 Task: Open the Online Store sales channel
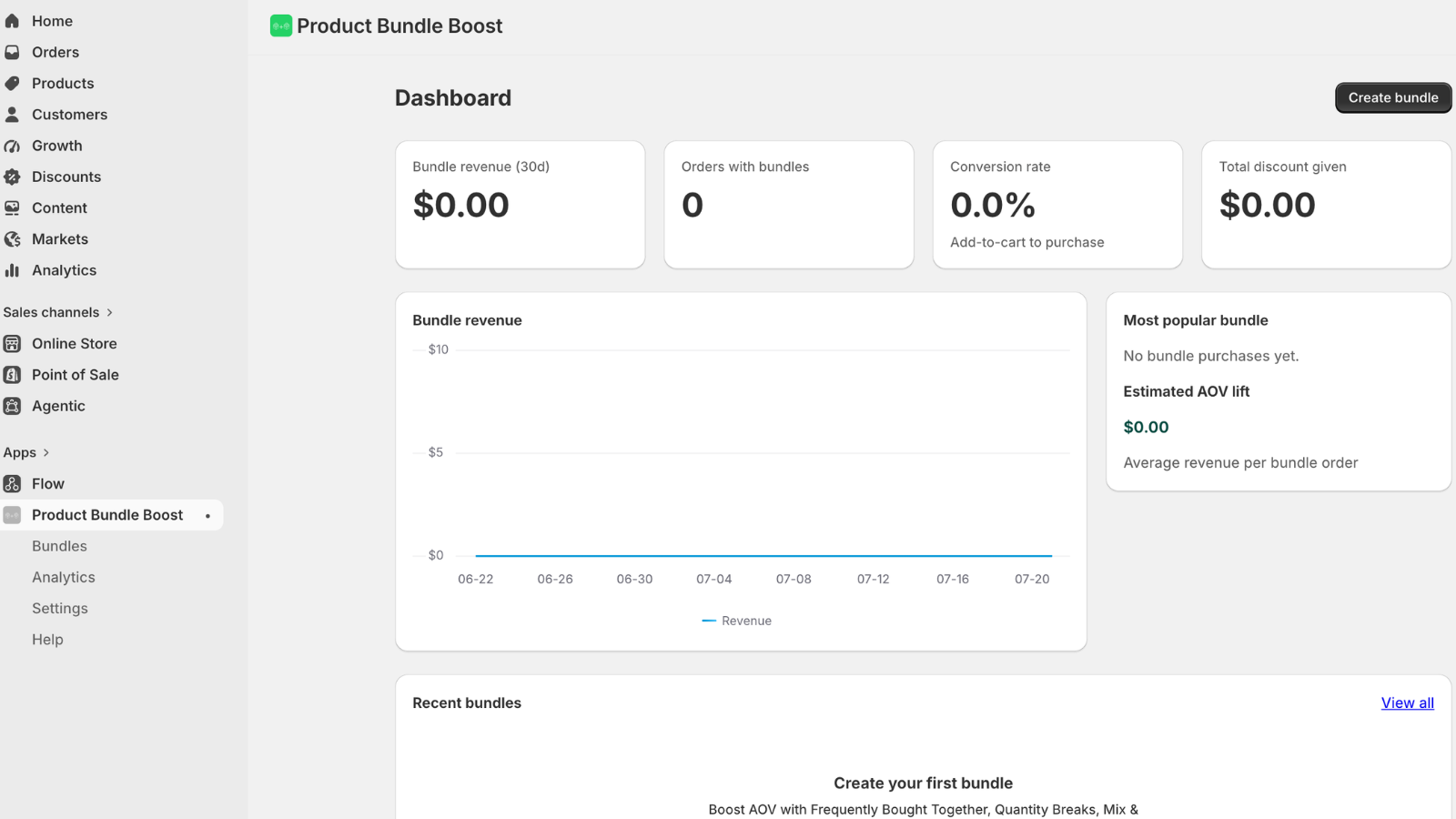point(75,343)
